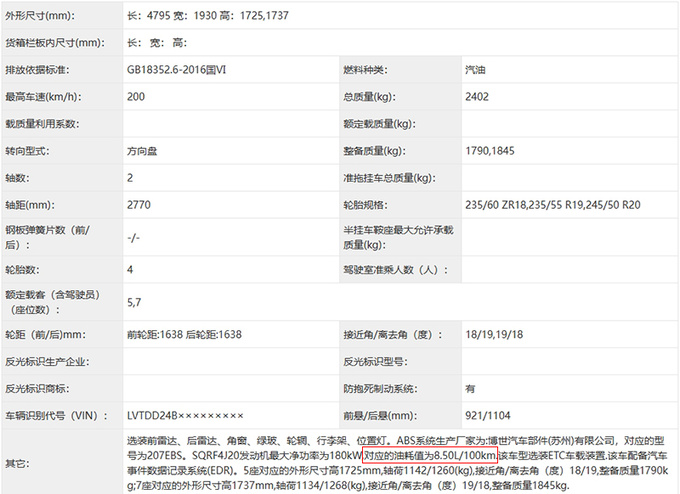Click the text 对应的油耗值为8.50L/100km
Image resolution: width=680 pixels, height=494 pixels.
click(430, 455)
